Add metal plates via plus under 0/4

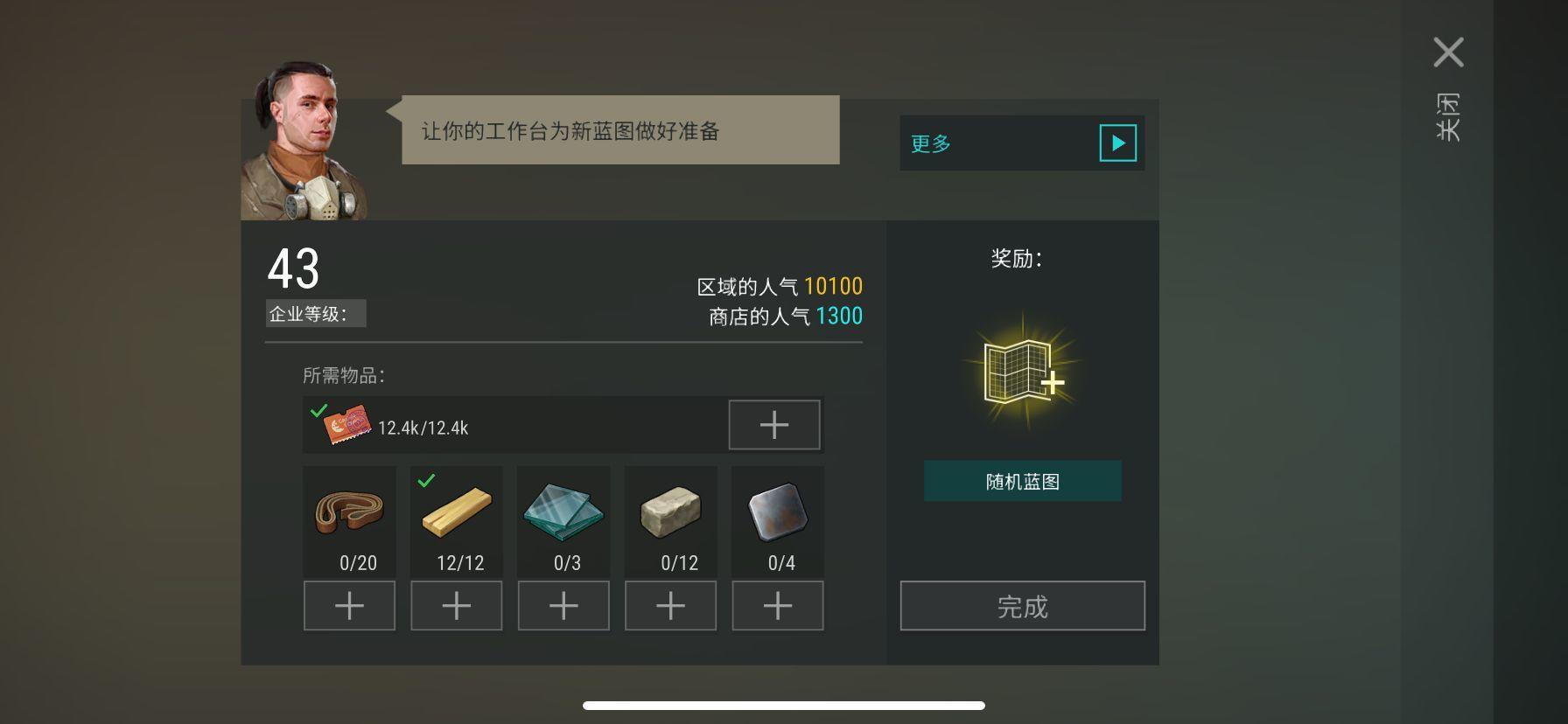[778, 605]
